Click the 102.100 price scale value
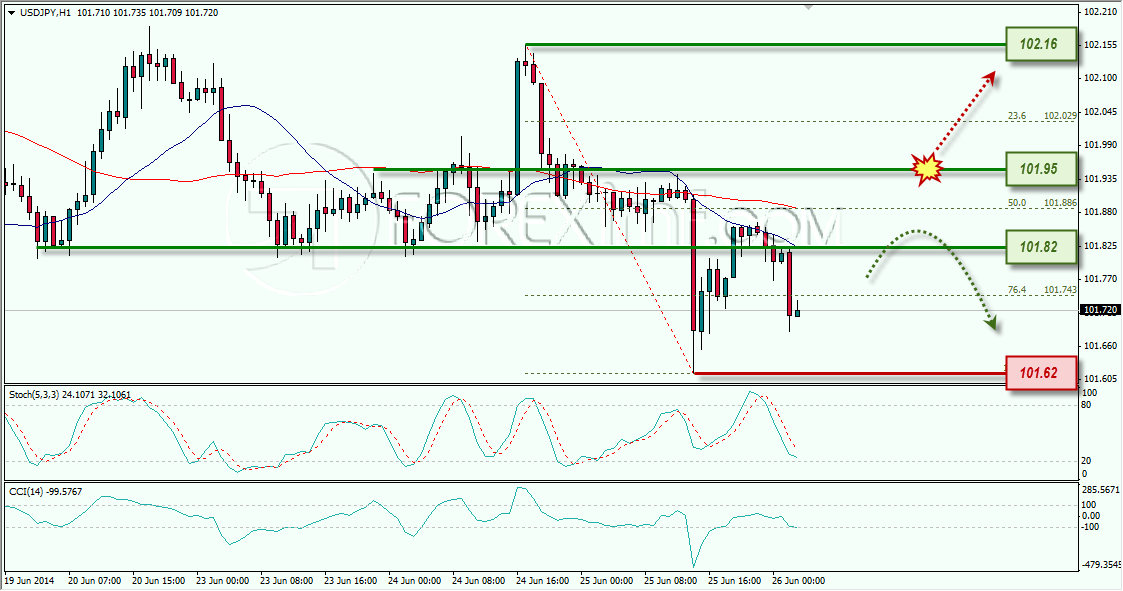Screen dimensions: 1123x591 (x=1101, y=78)
